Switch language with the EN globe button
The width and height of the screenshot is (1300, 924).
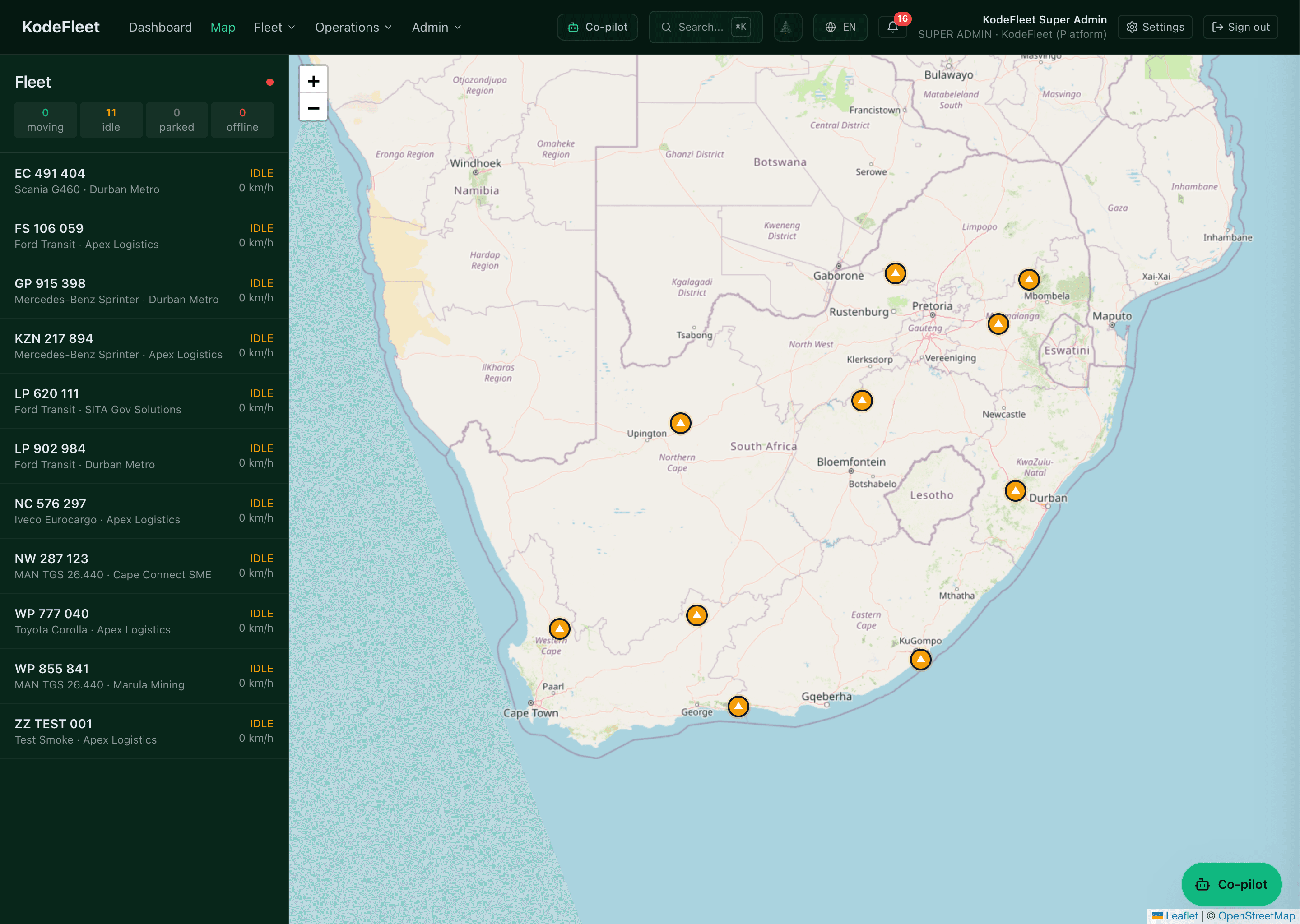pos(840,28)
